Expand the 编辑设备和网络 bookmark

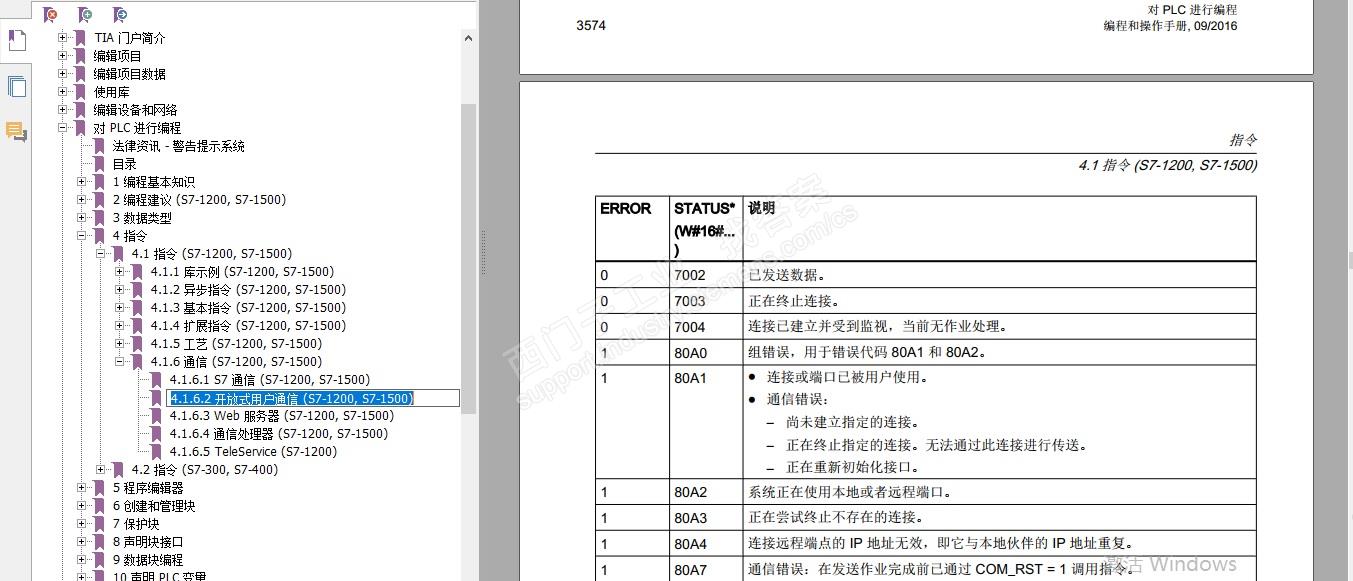pos(63,110)
